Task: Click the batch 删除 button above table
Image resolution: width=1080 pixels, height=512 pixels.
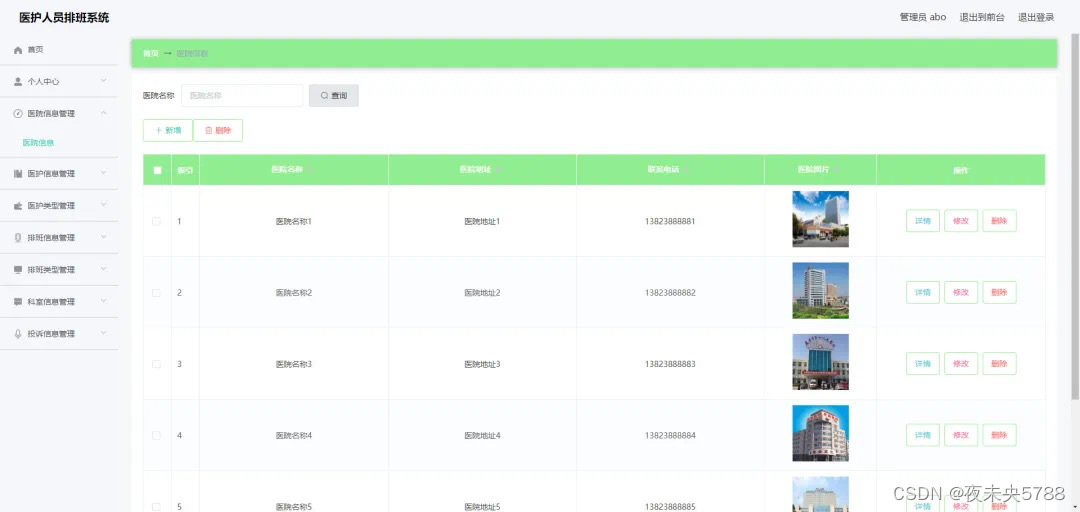Action: coord(218,130)
